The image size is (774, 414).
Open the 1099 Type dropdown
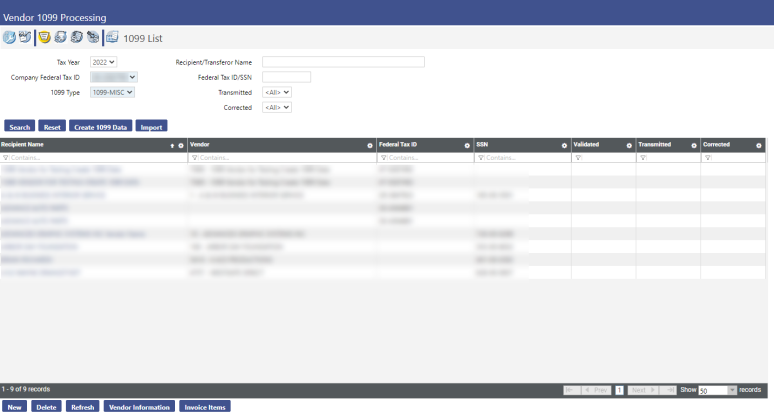[112, 92]
